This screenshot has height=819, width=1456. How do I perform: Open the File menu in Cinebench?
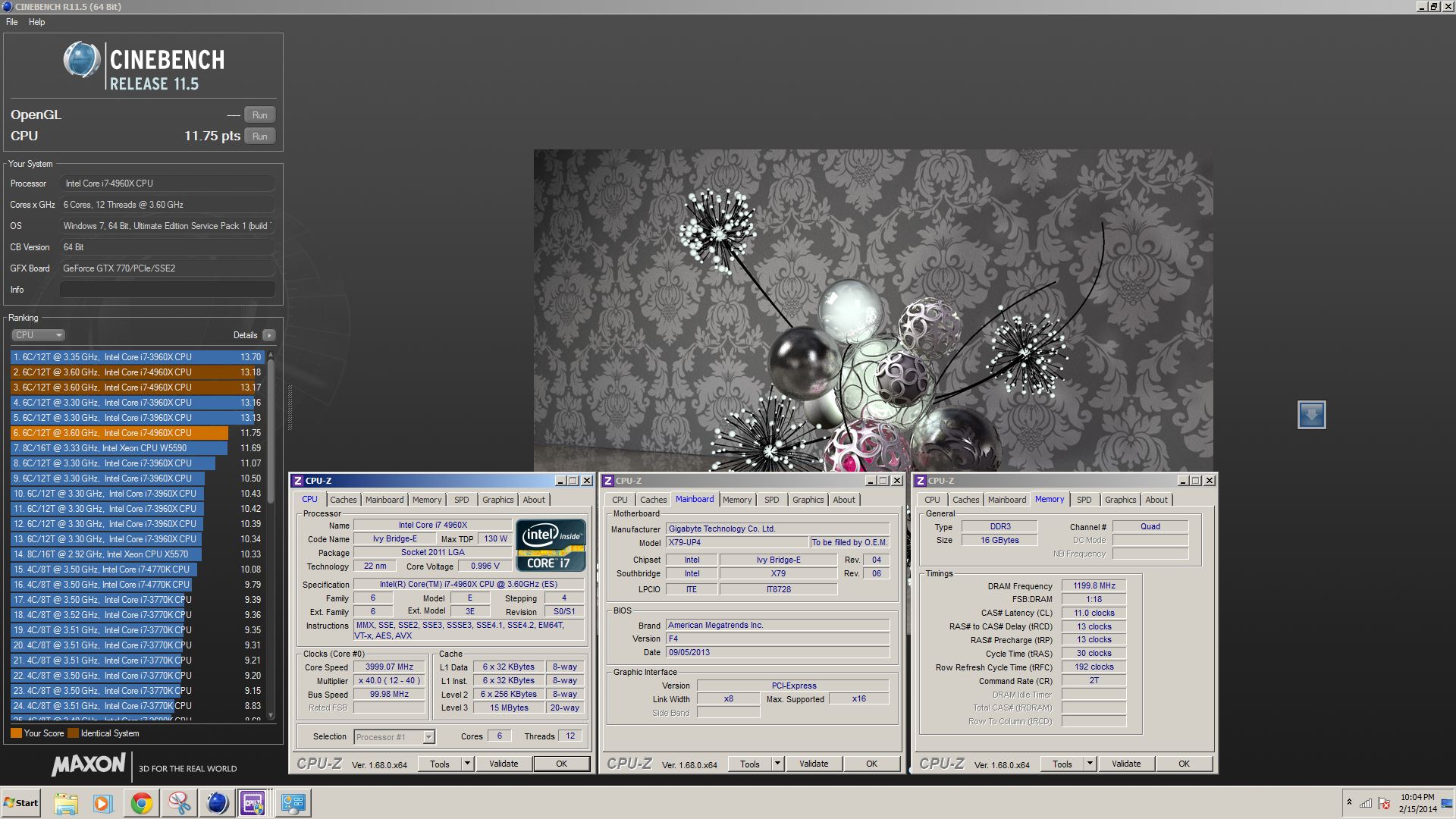pos(12,22)
